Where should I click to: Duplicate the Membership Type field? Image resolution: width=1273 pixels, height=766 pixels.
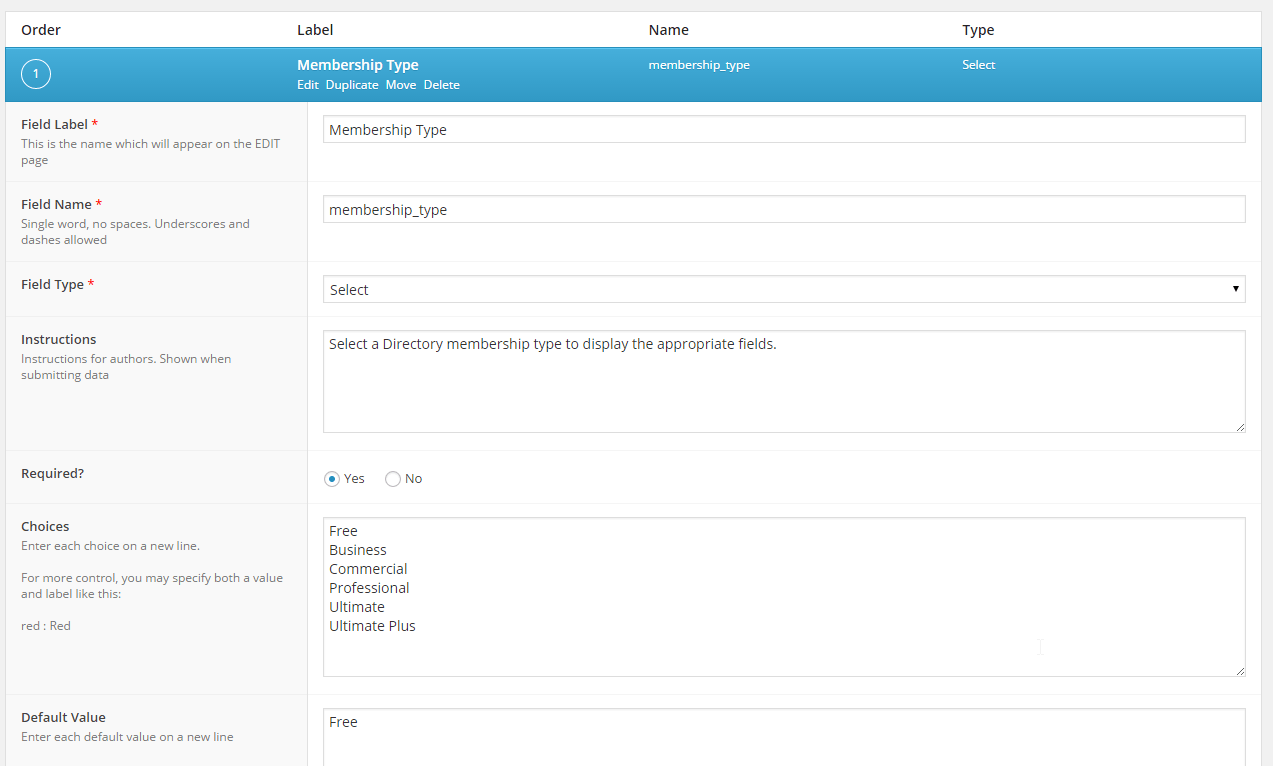tap(352, 85)
